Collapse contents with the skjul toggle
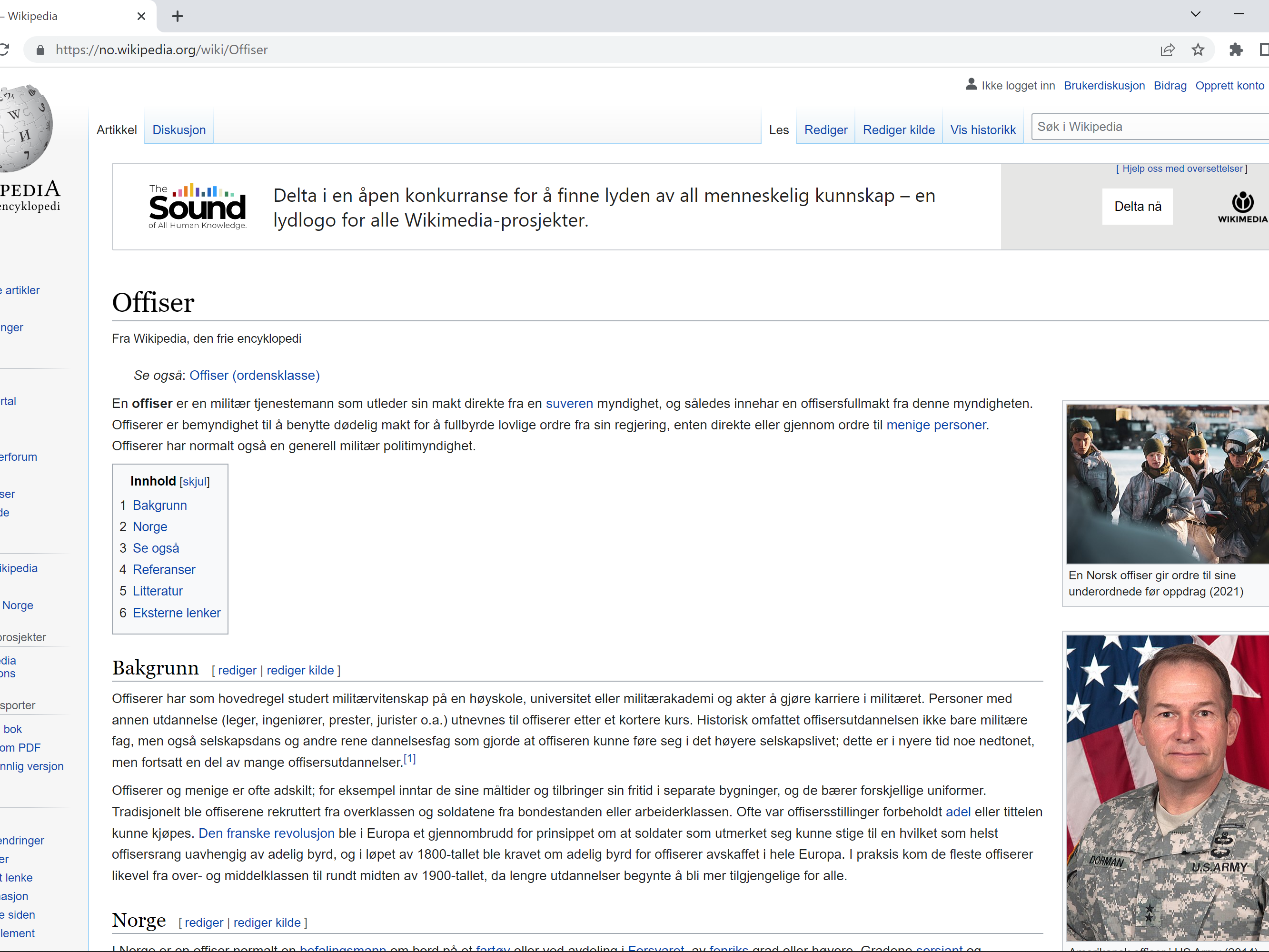1269x952 pixels. coord(195,481)
